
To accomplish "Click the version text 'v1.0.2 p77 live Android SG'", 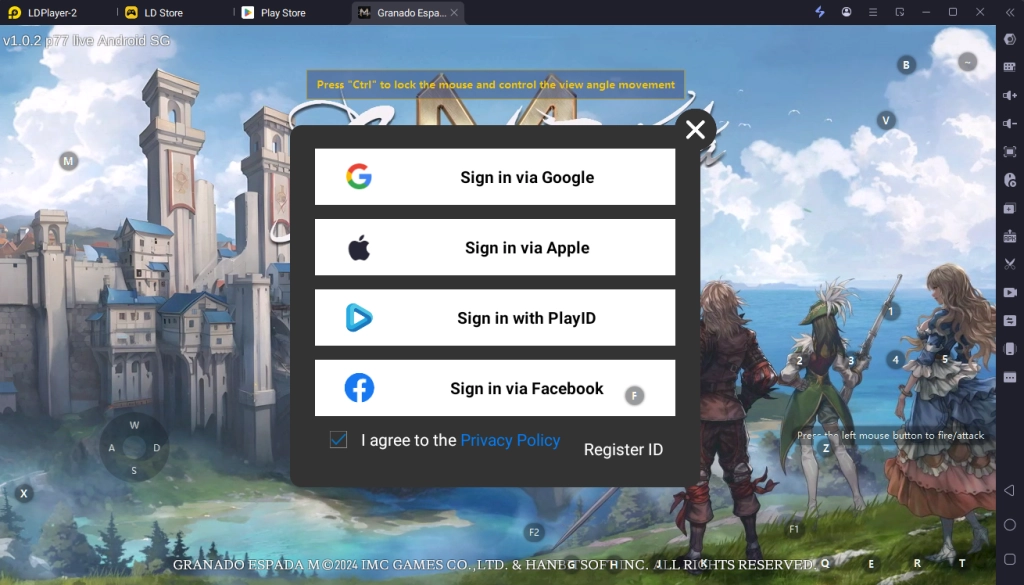I will coord(86,40).
